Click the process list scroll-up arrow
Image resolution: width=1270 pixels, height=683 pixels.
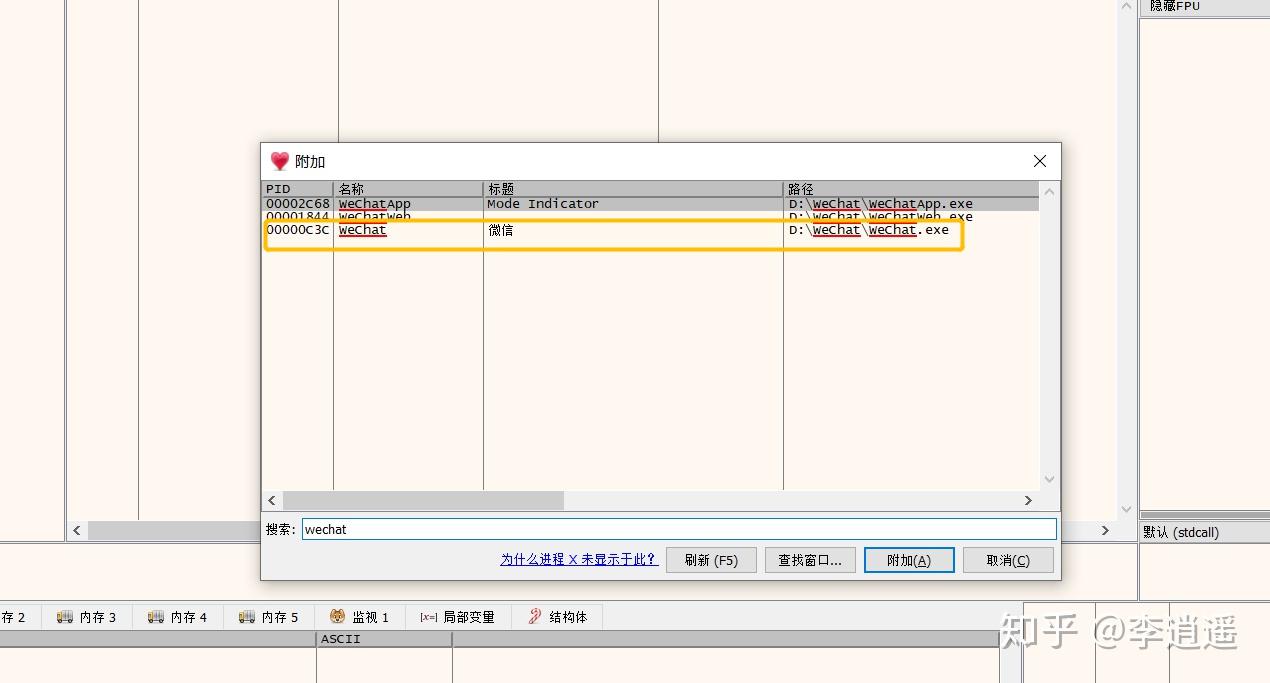(1049, 192)
